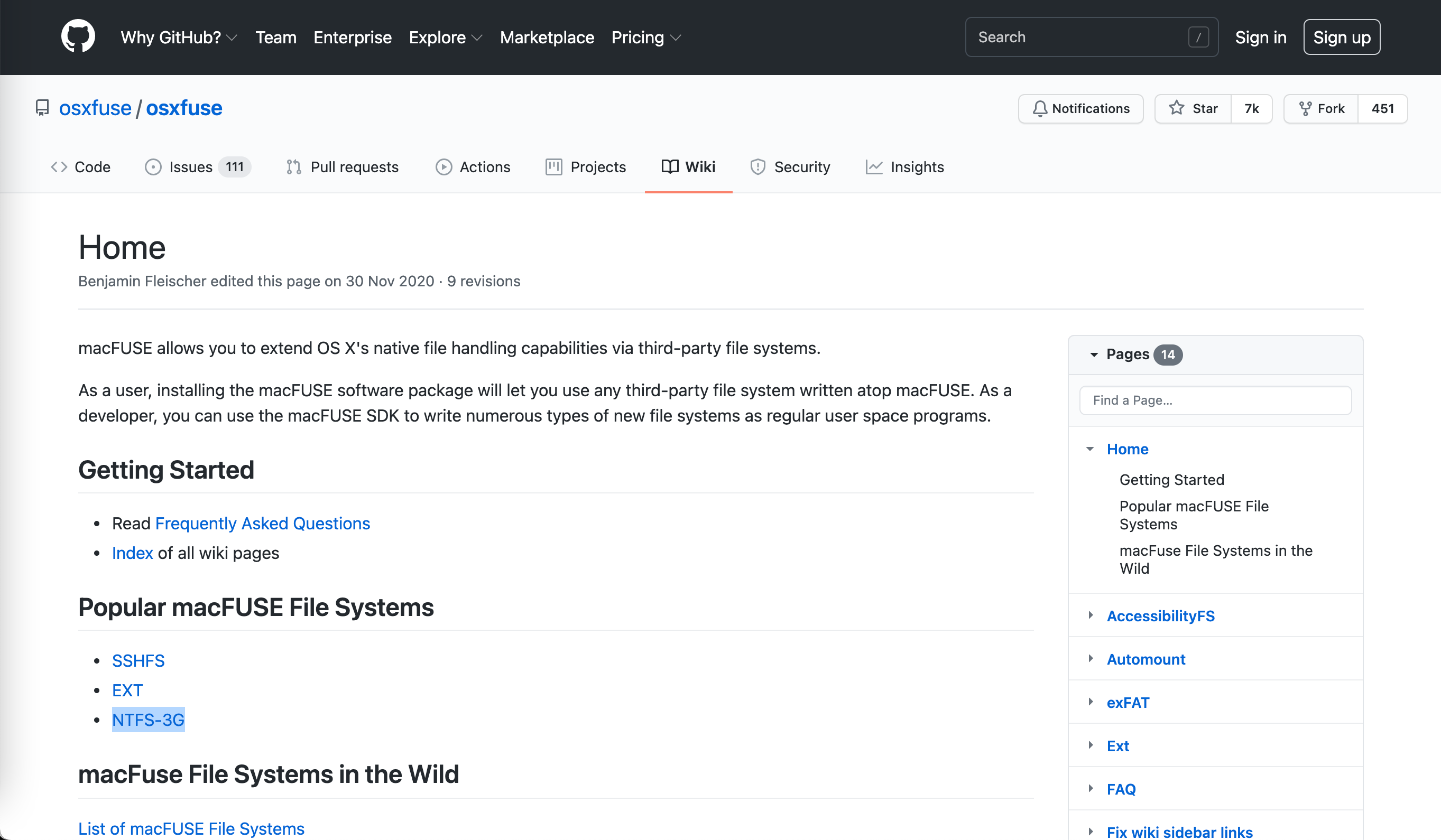Open the EXT file system link
The width and height of the screenshot is (1441, 840).
127,690
